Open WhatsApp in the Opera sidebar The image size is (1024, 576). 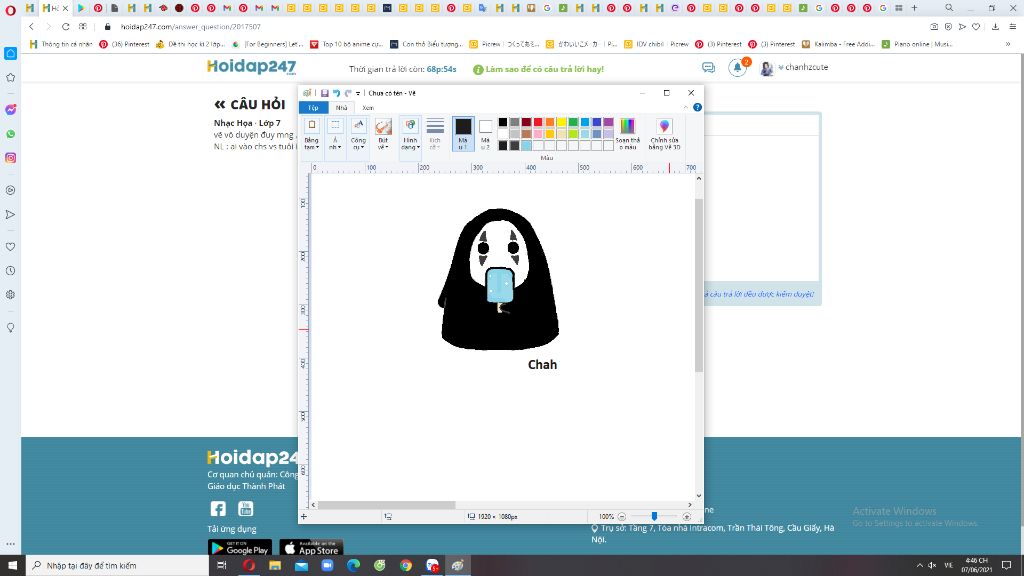10,134
